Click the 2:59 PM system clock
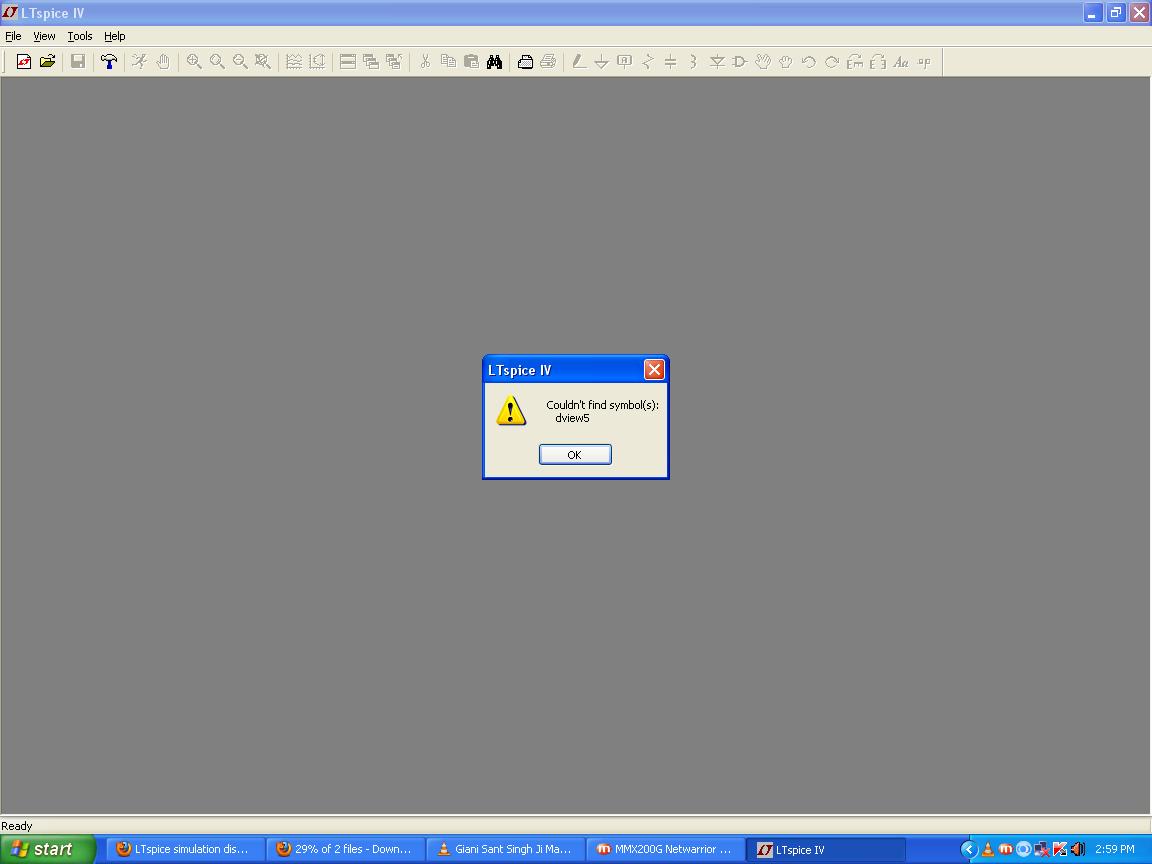This screenshot has height=864, width=1152. pyautogui.click(x=1115, y=849)
